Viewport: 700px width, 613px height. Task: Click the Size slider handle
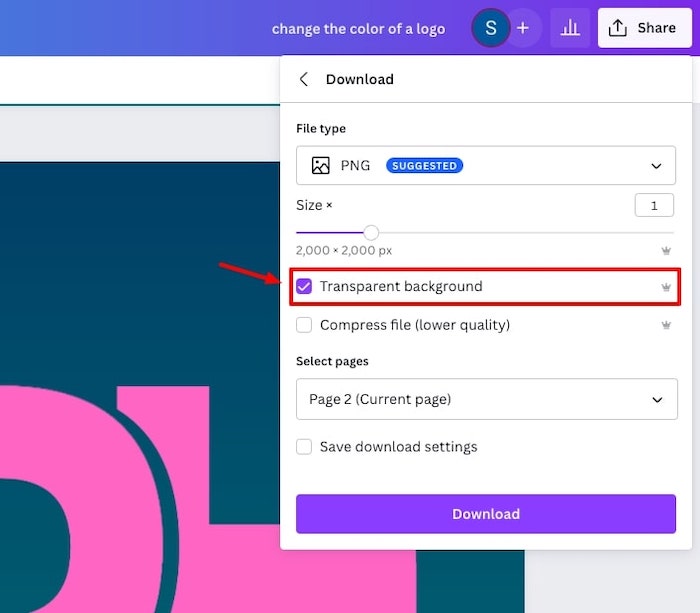pyautogui.click(x=371, y=232)
